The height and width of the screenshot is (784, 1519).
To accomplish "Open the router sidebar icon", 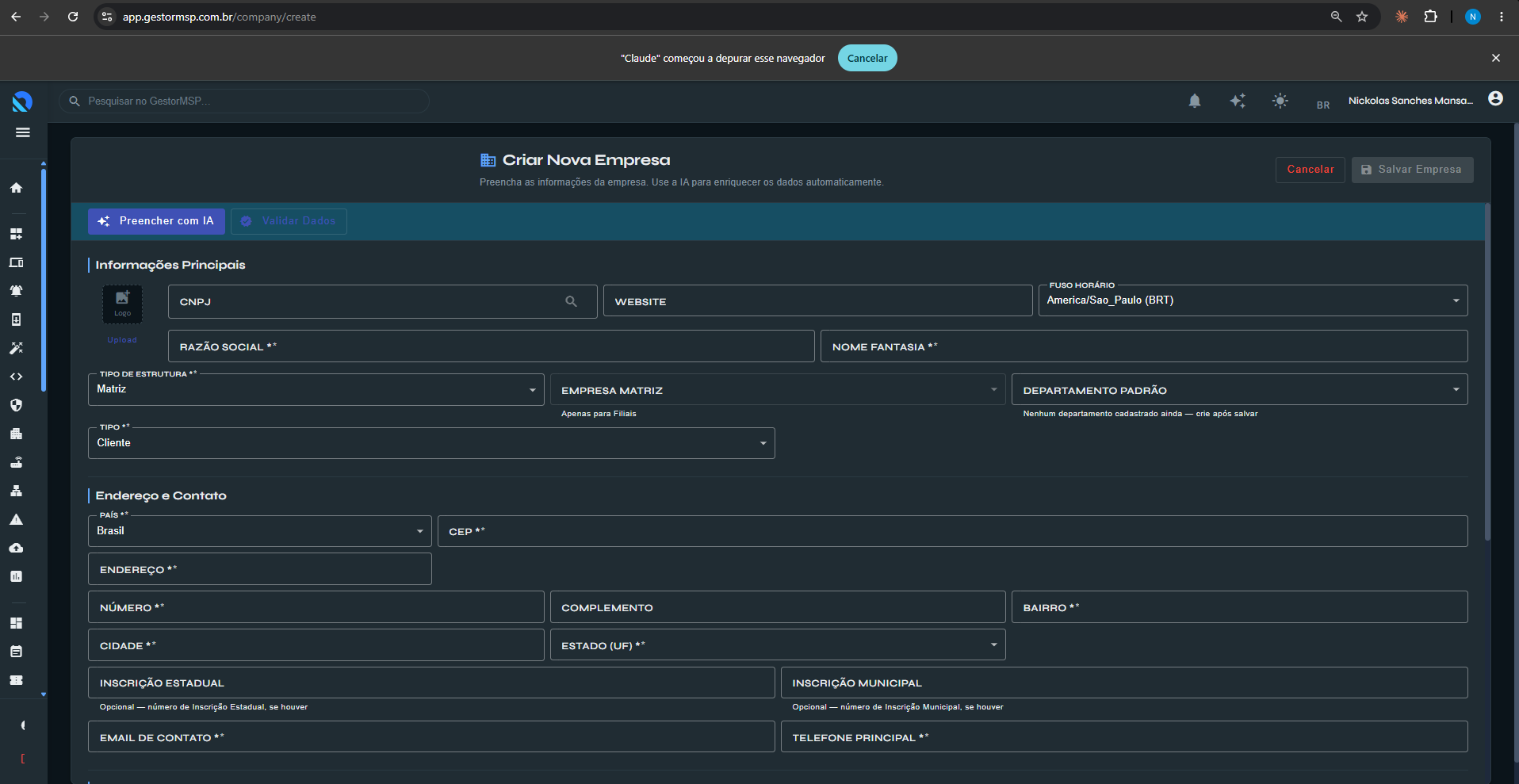I will tap(16, 462).
